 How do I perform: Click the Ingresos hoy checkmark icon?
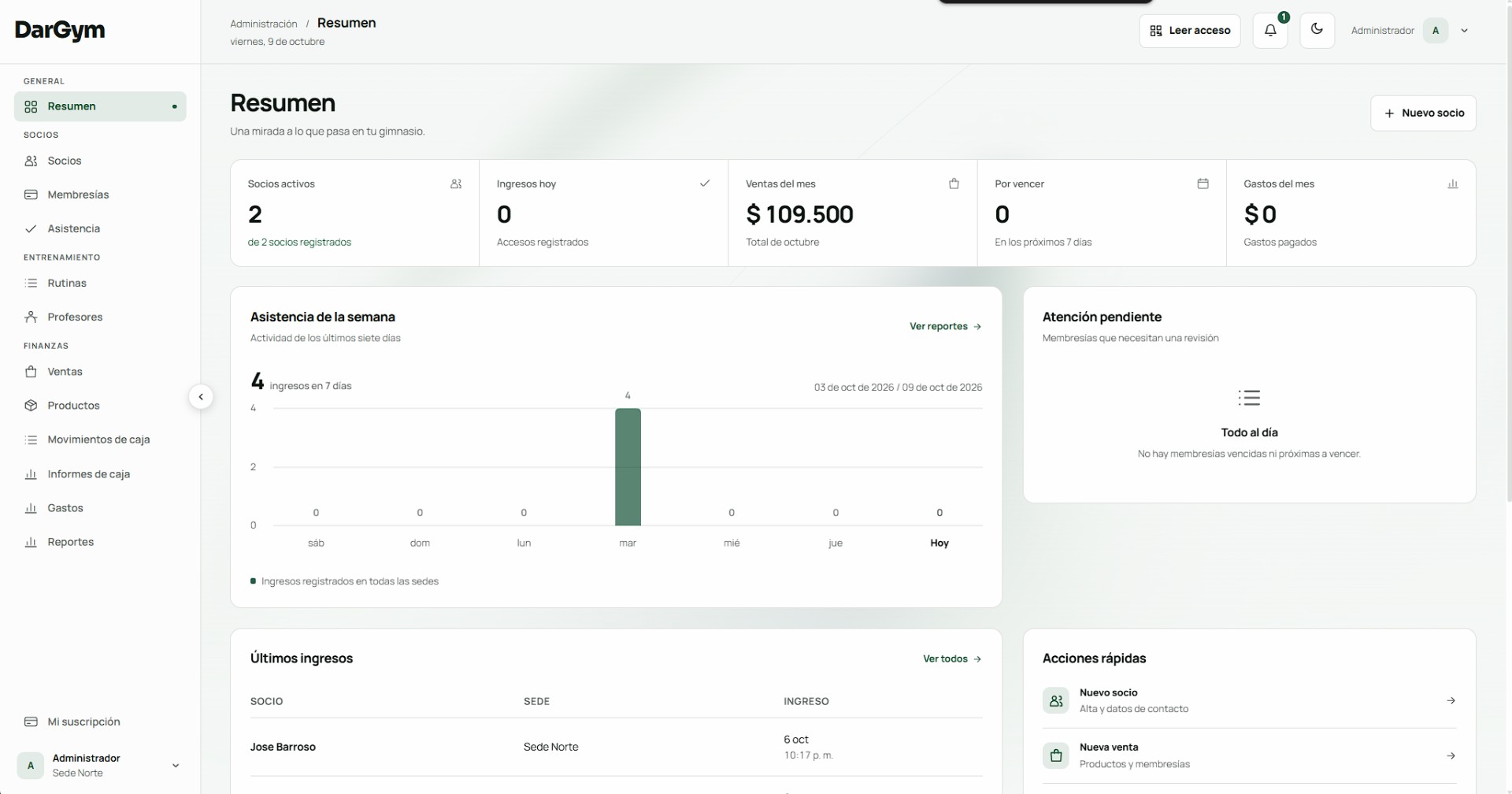click(x=705, y=184)
